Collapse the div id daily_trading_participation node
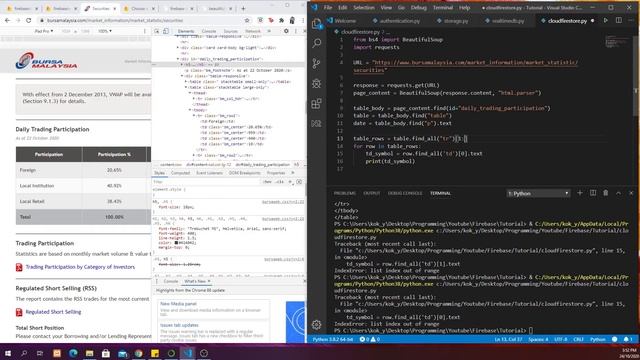Image resolution: width=640 pixels, height=360 pixels. pos(178,59)
